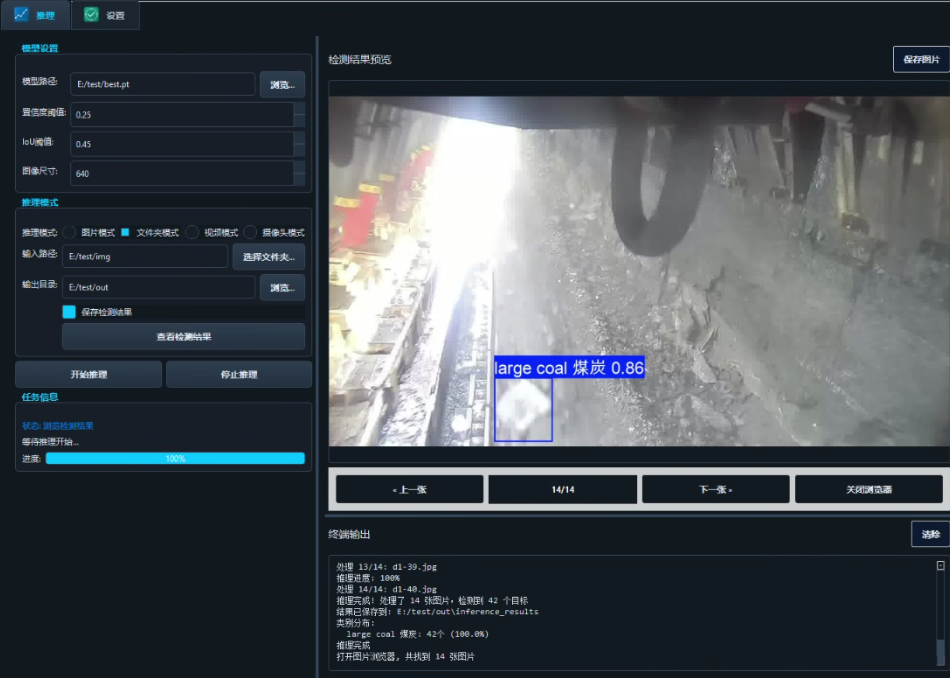Click the 查看检测结果 button
This screenshot has height=678, width=950.
tap(184, 336)
